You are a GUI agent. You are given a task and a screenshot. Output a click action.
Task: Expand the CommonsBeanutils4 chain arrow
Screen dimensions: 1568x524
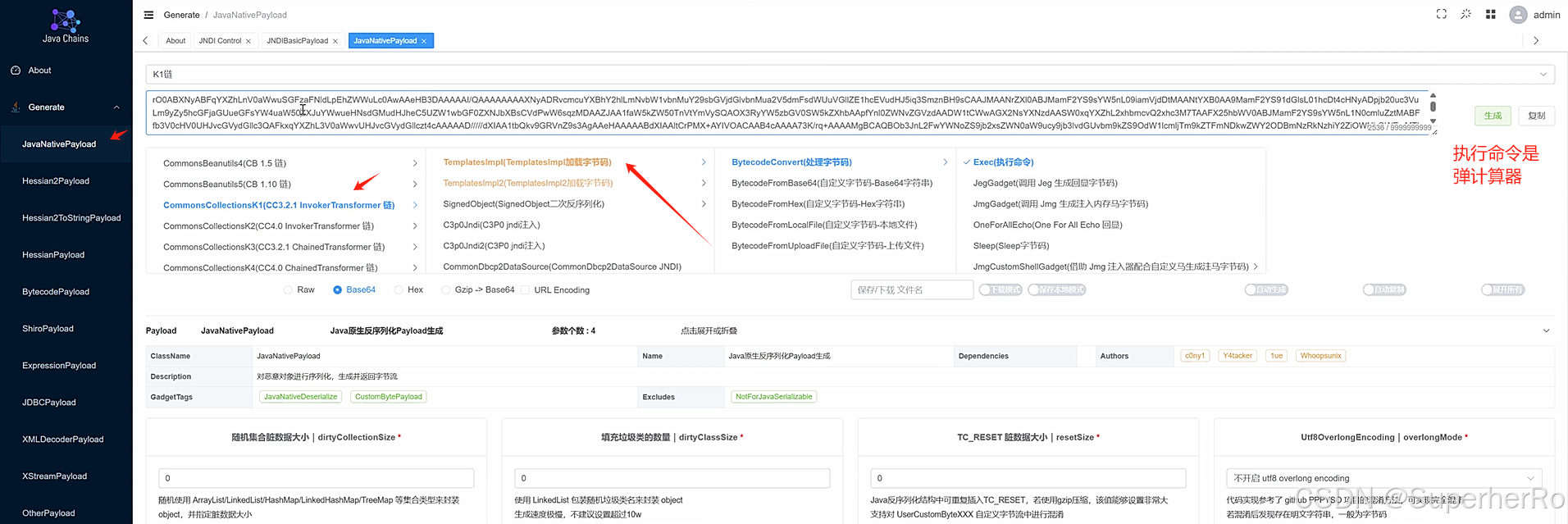[x=415, y=163]
